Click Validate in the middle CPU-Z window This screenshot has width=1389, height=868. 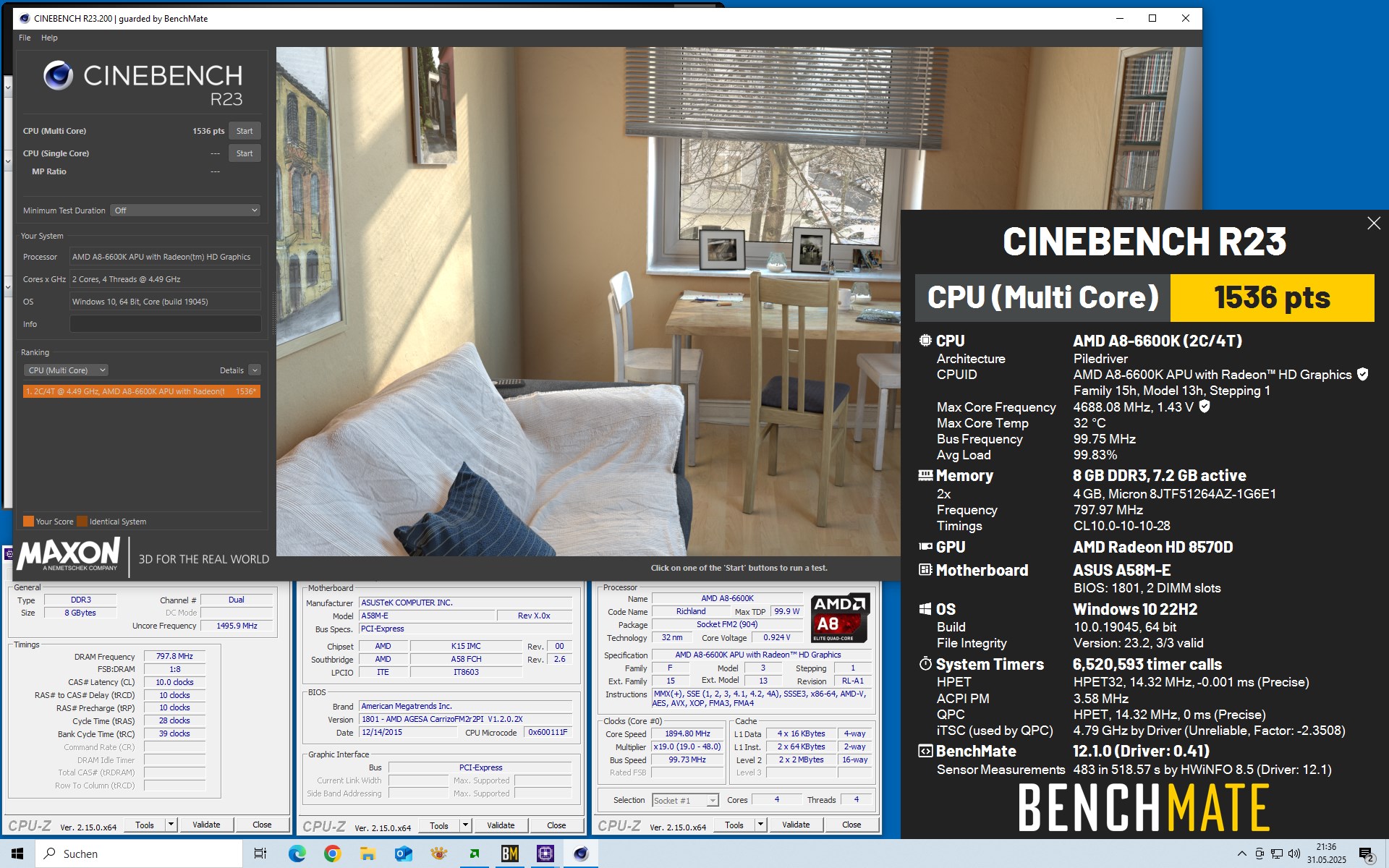501,825
